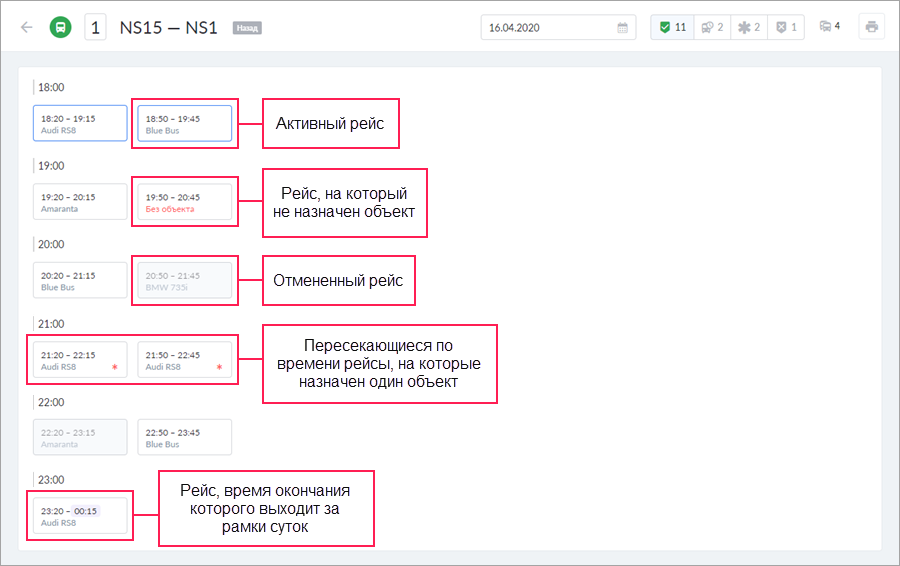
Task: Open the 21:50 - 22:45 Audi RS8 ride
Action: pos(185,359)
